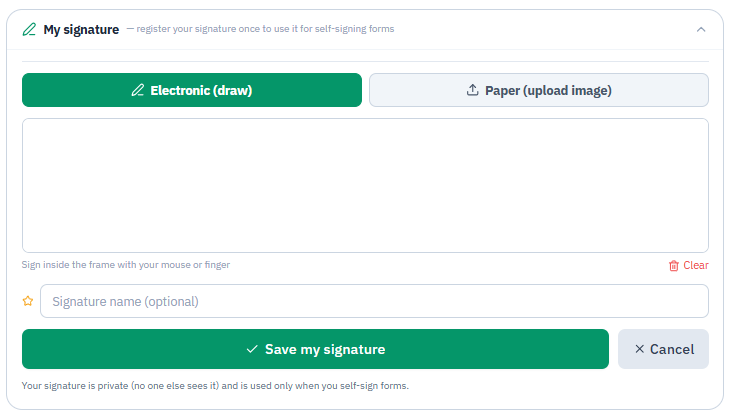Click the header subtitle about self-signing forms

(x=261, y=29)
